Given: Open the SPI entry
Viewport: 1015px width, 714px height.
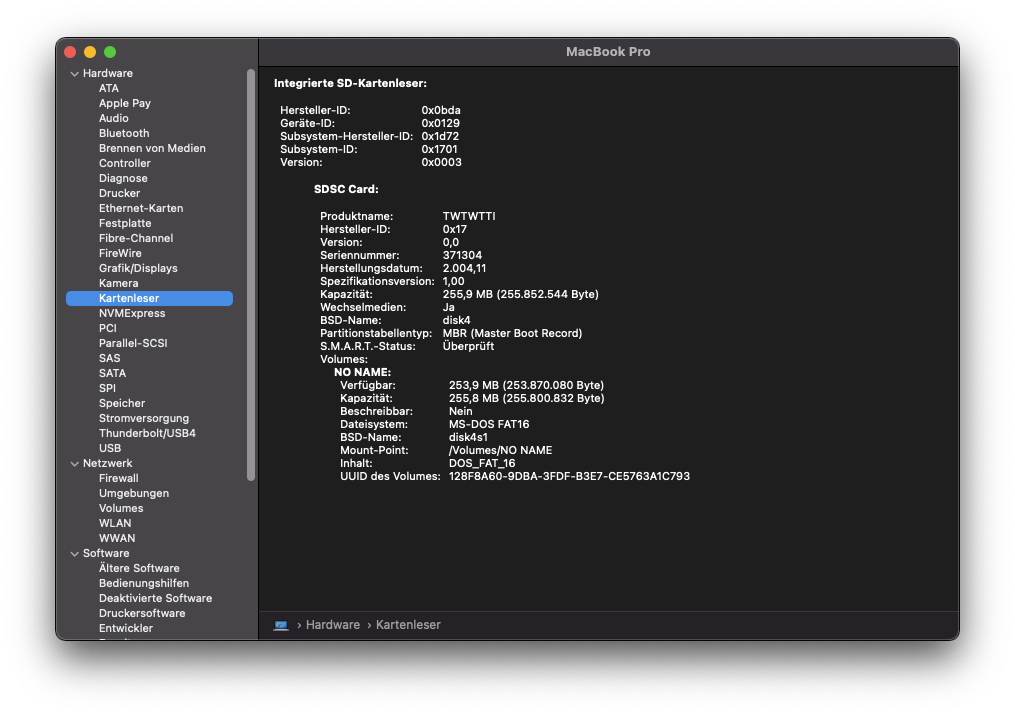Looking at the screenshot, I should tap(107, 388).
